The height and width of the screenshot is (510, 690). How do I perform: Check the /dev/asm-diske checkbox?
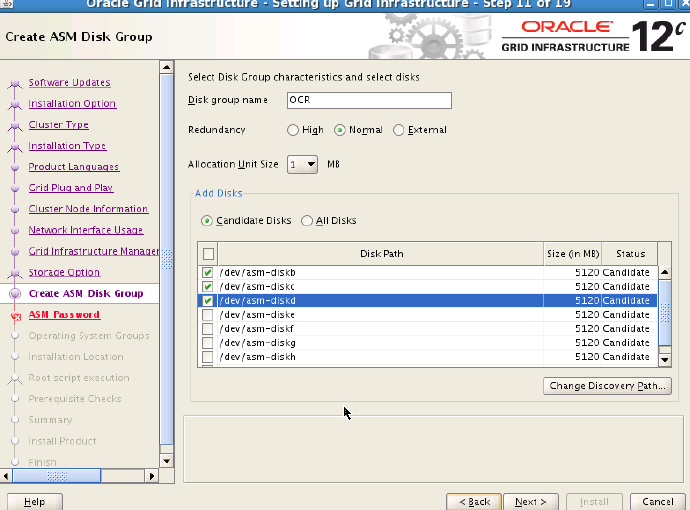(207, 315)
